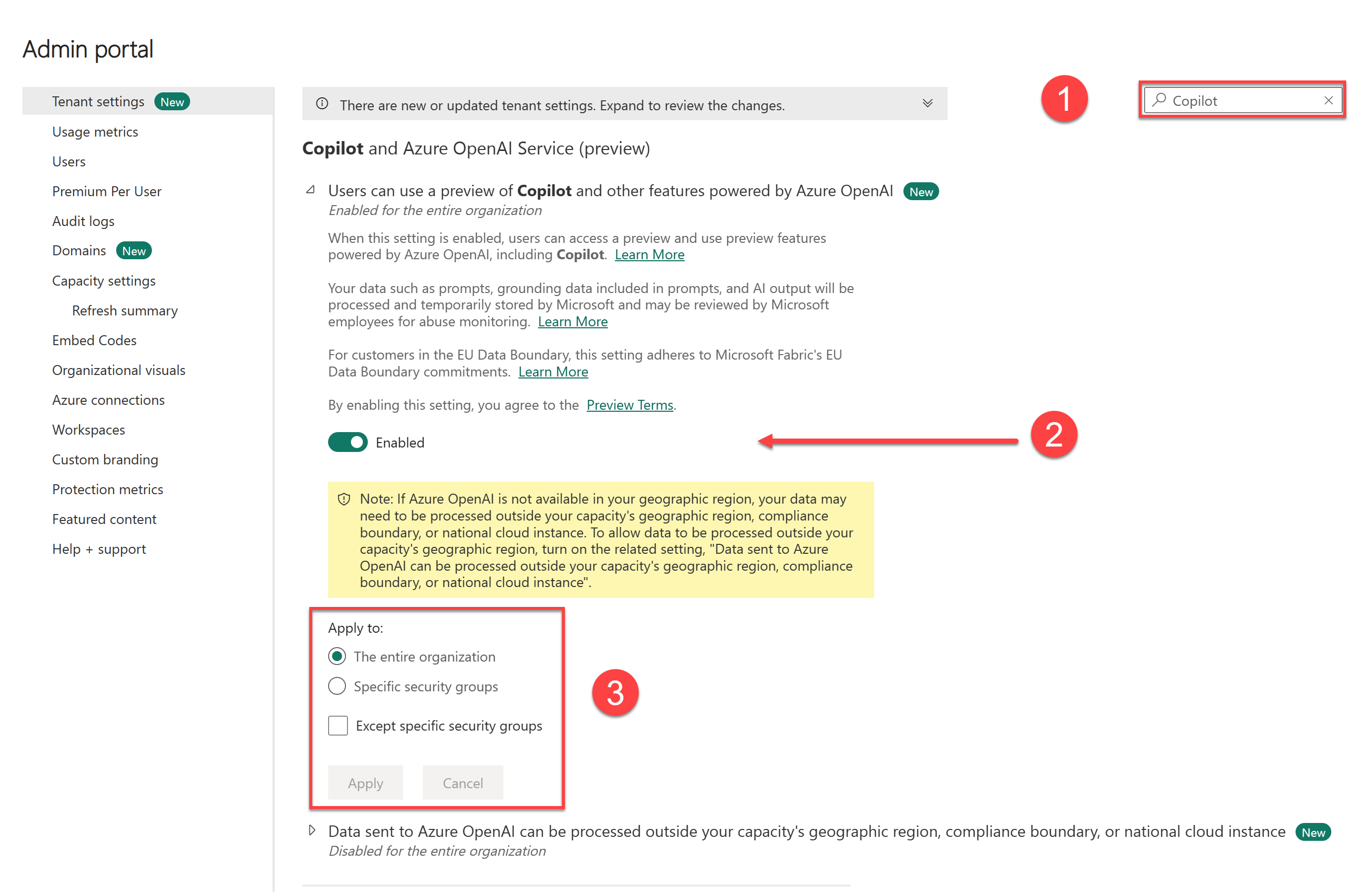Open Audit logs from left sidebar

[84, 221]
